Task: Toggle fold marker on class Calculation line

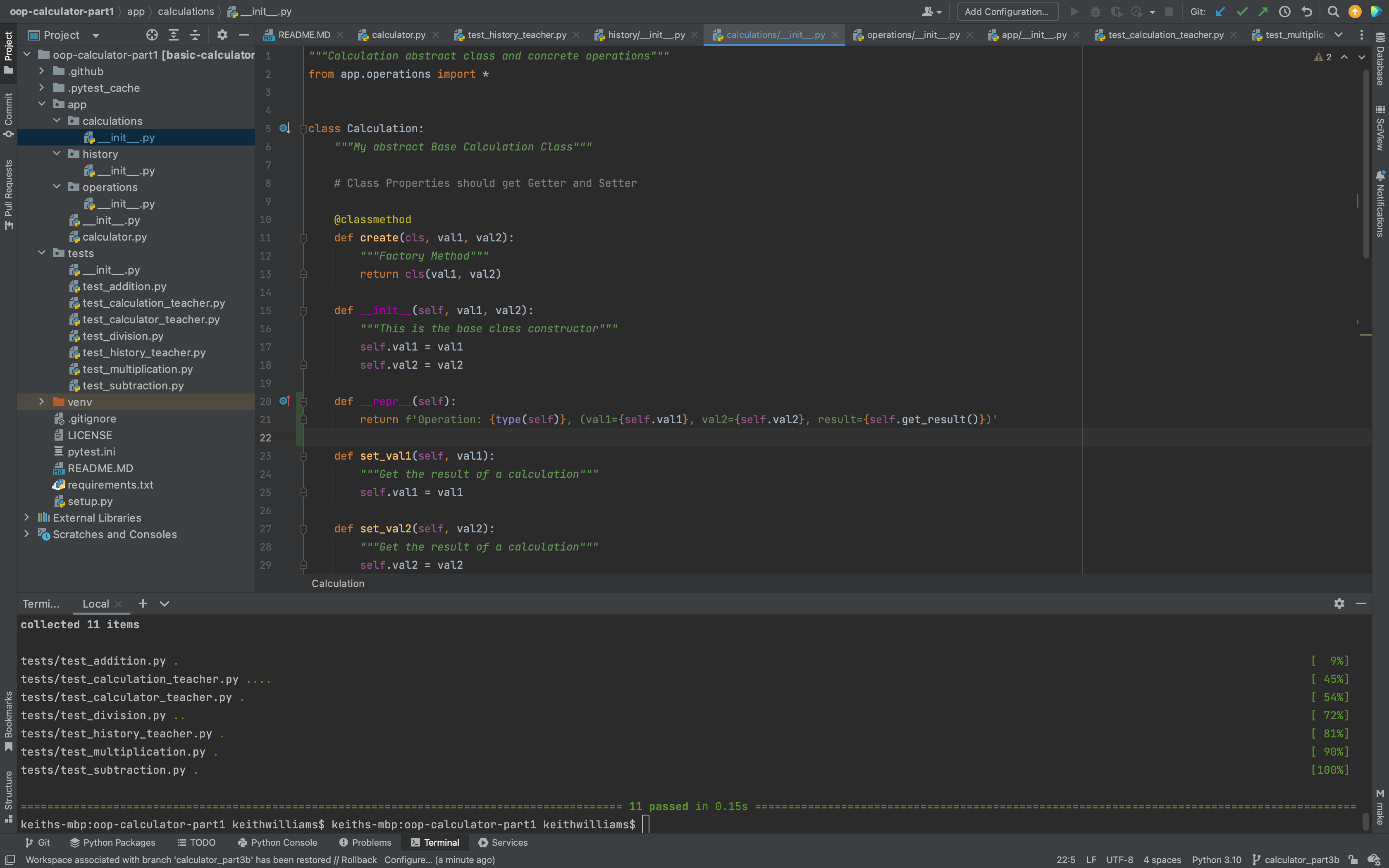Action: coord(303,129)
